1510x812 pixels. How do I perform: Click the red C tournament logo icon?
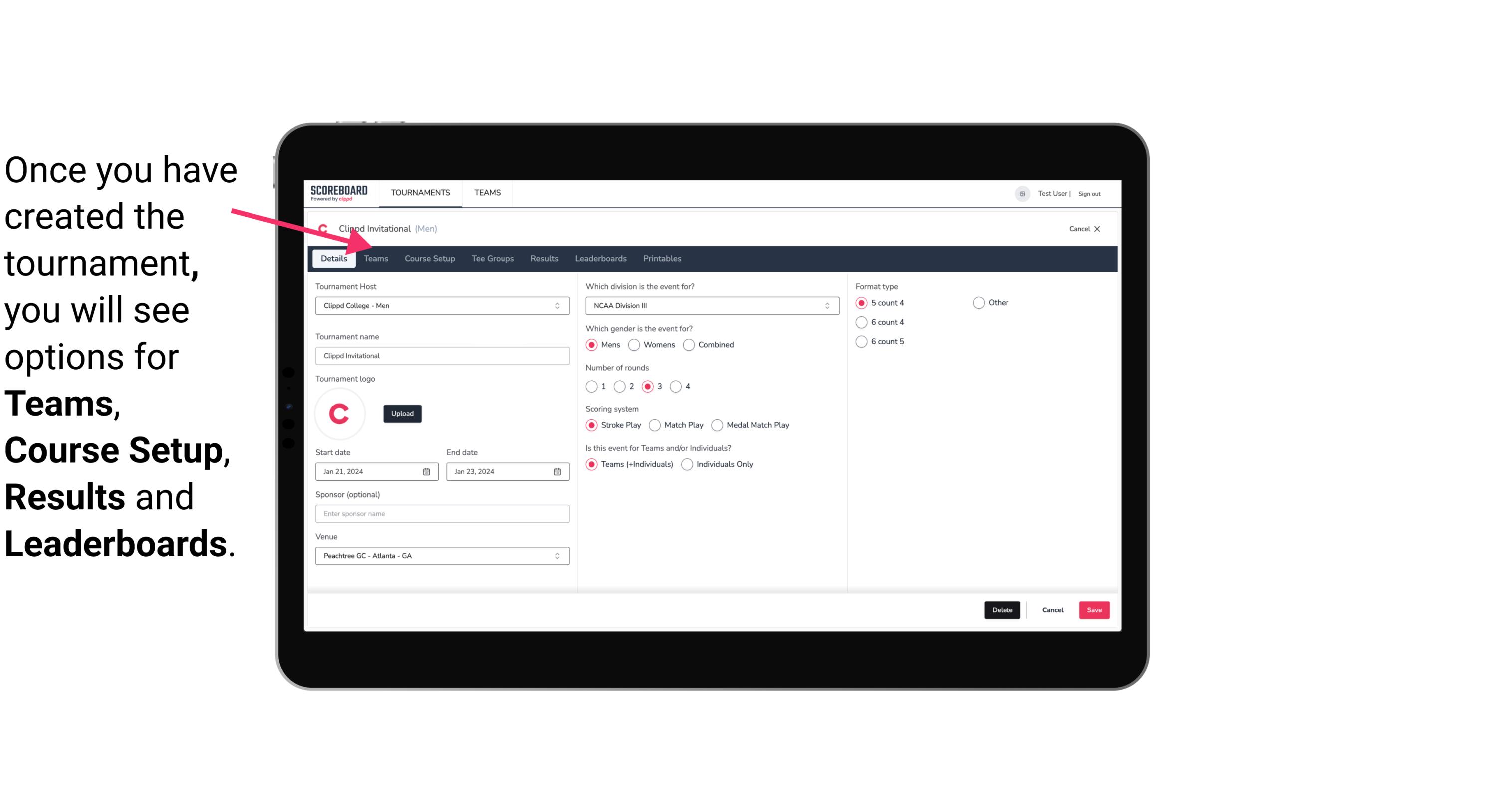[339, 413]
